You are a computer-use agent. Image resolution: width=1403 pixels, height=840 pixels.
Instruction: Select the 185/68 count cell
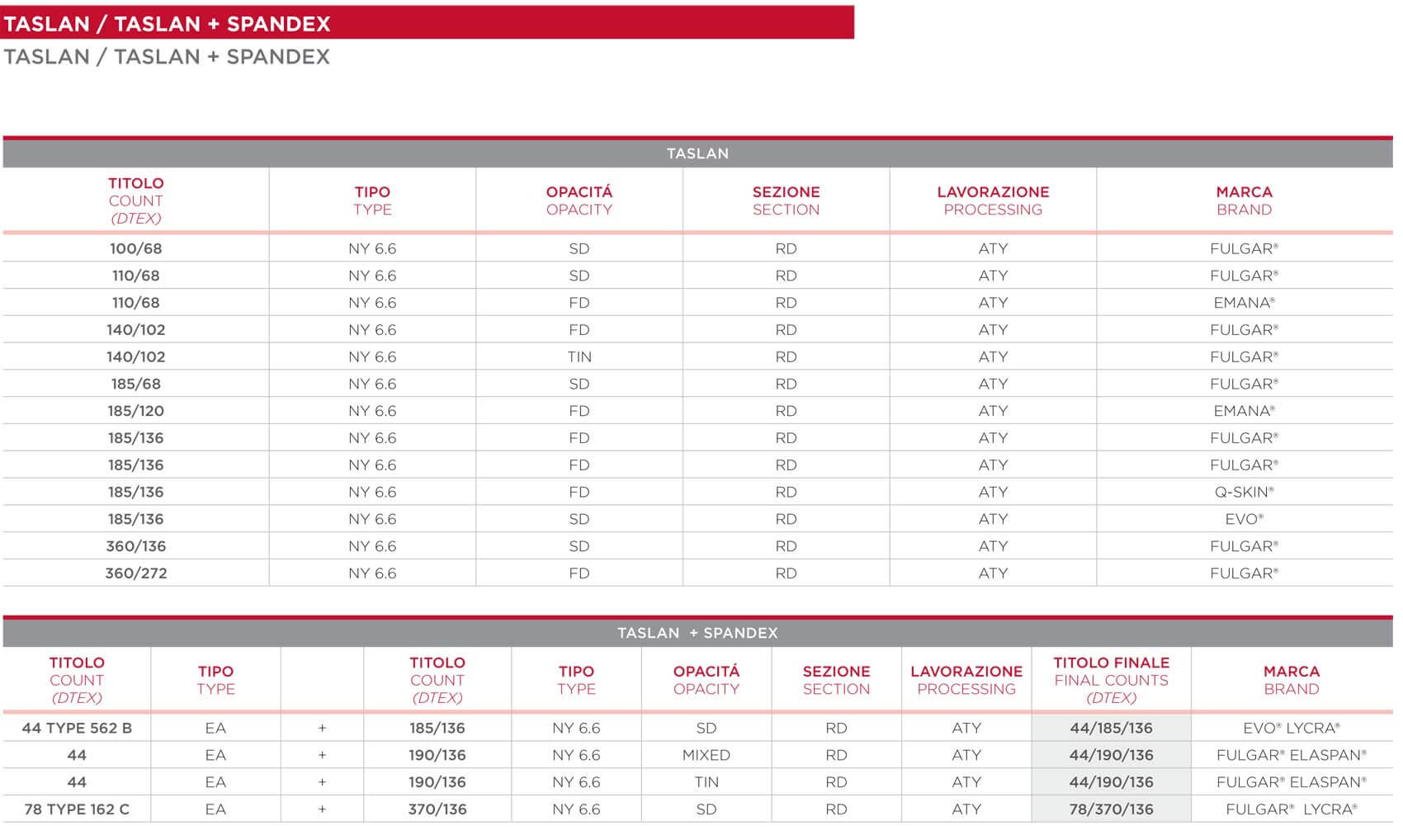tap(135, 384)
